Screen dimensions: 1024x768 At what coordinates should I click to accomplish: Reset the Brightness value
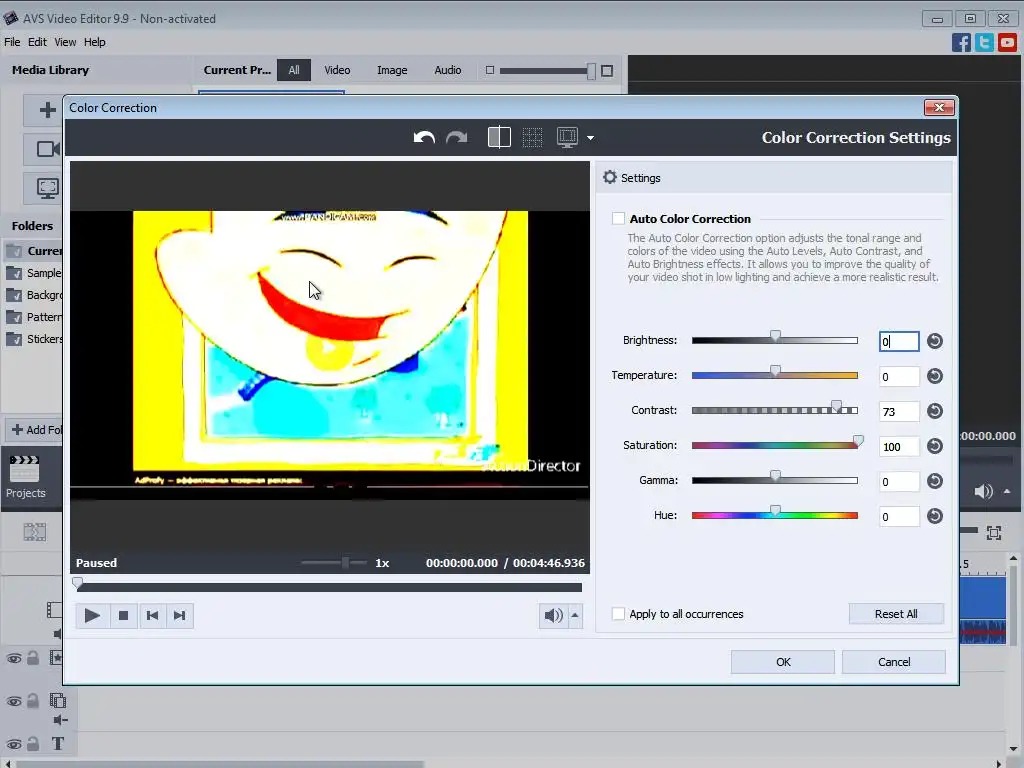[935, 341]
